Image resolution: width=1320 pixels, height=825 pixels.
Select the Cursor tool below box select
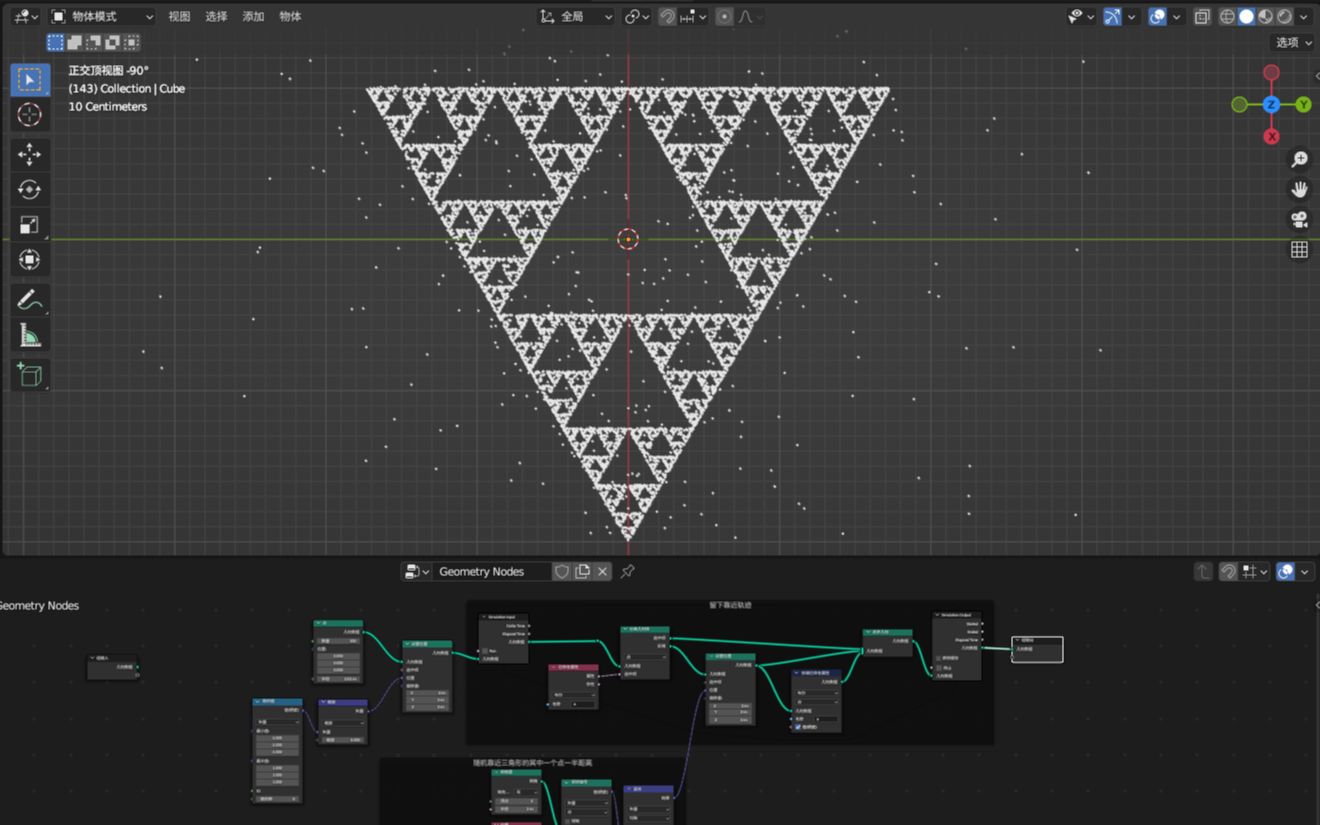pyautogui.click(x=30, y=115)
